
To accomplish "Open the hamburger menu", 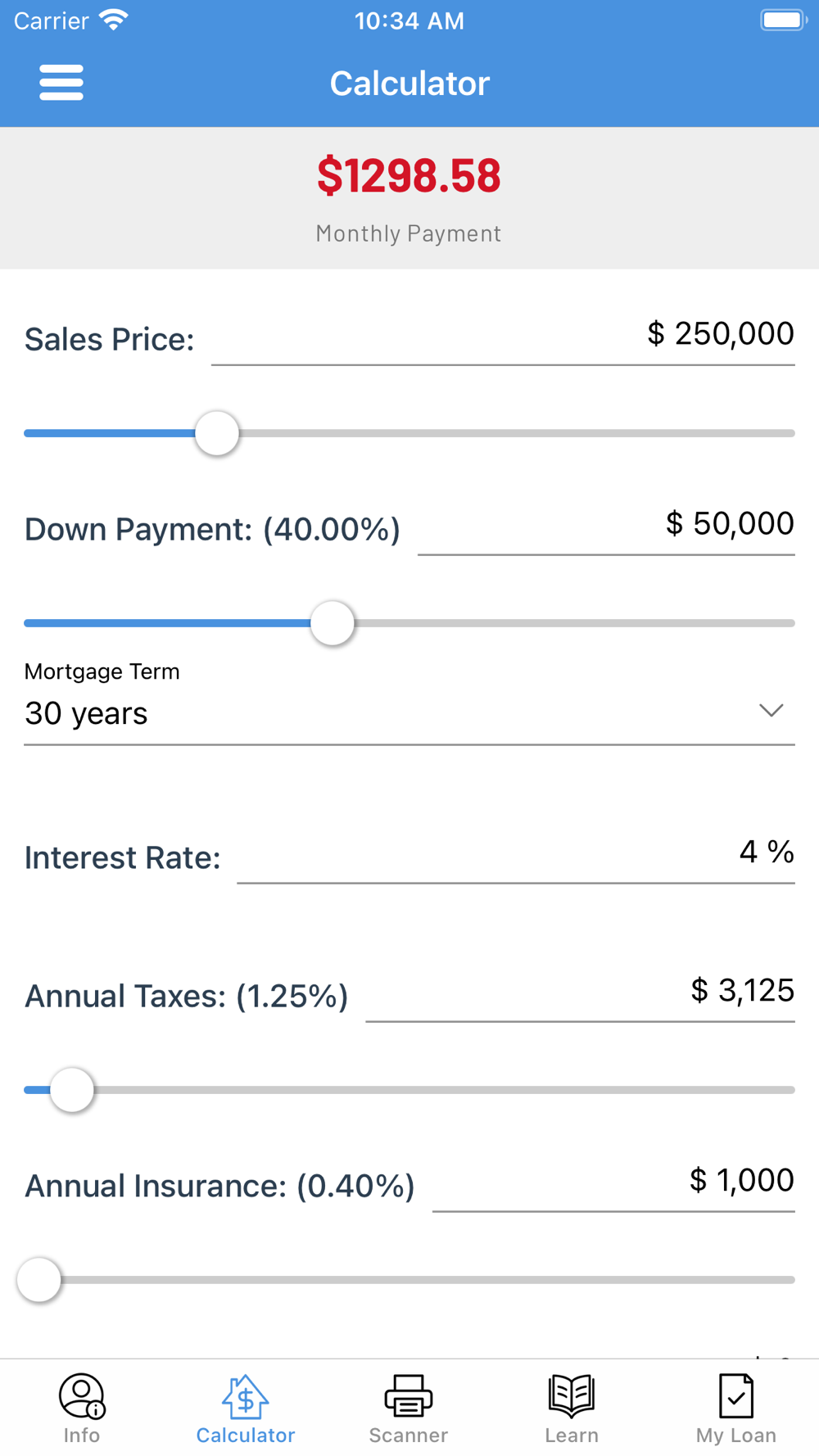I will coord(61,83).
